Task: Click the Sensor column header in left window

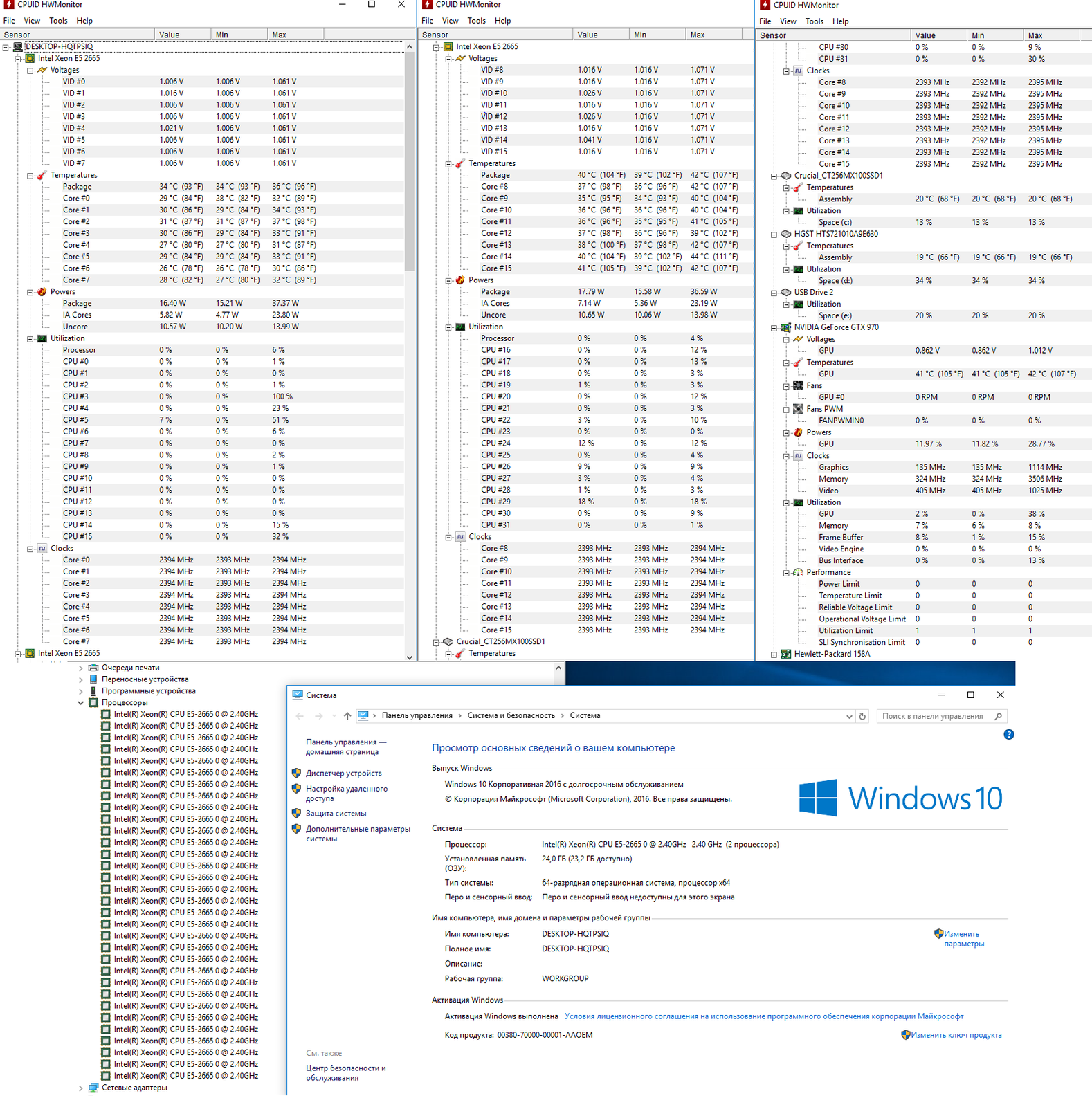Action: tap(78, 35)
